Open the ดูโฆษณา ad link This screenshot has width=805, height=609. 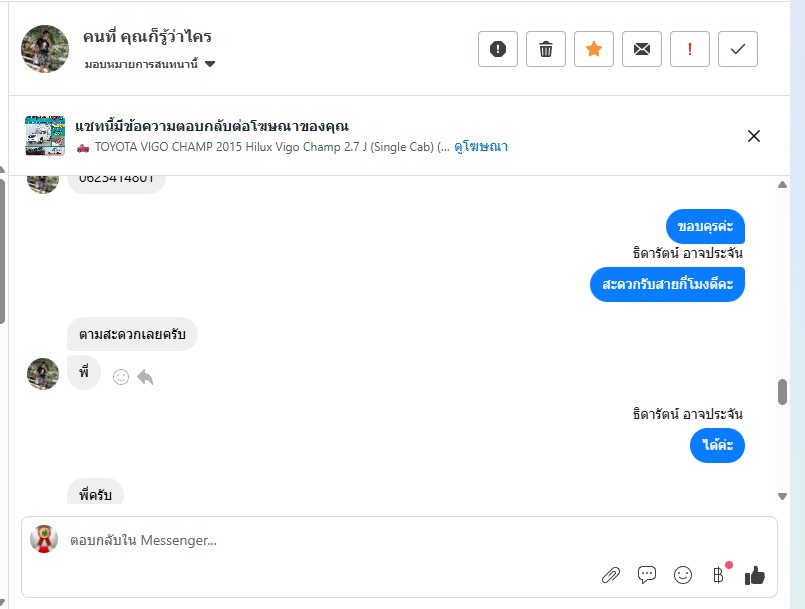point(481,146)
